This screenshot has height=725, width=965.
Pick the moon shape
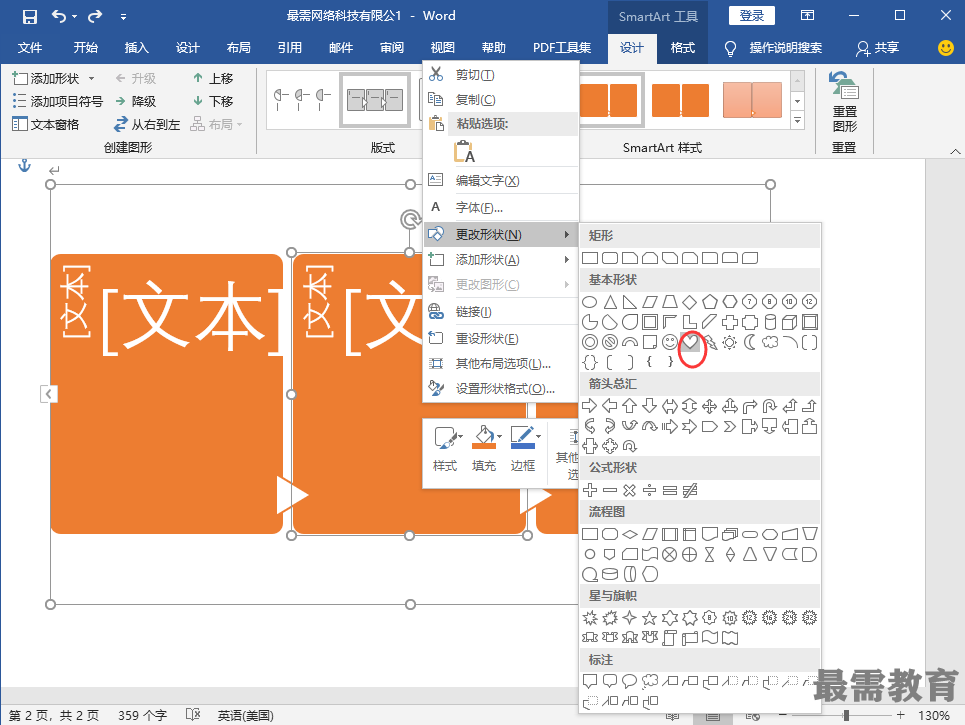coord(750,342)
